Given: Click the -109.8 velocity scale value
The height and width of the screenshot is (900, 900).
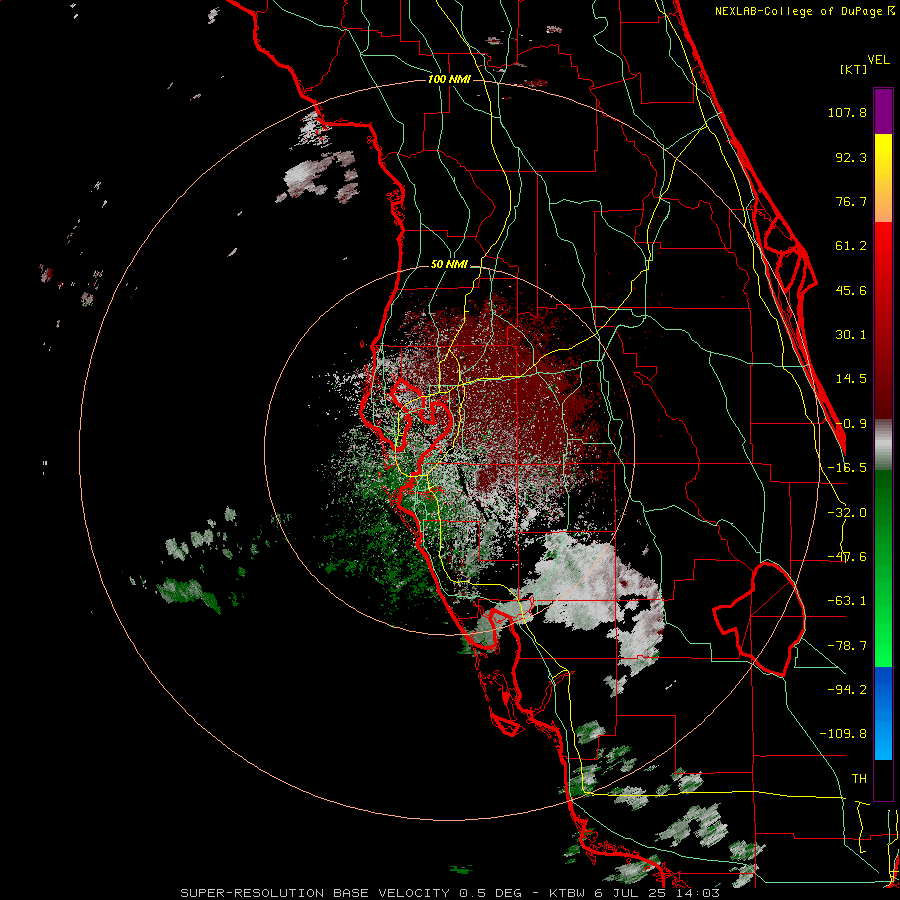Looking at the screenshot, I should coord(843,734).
